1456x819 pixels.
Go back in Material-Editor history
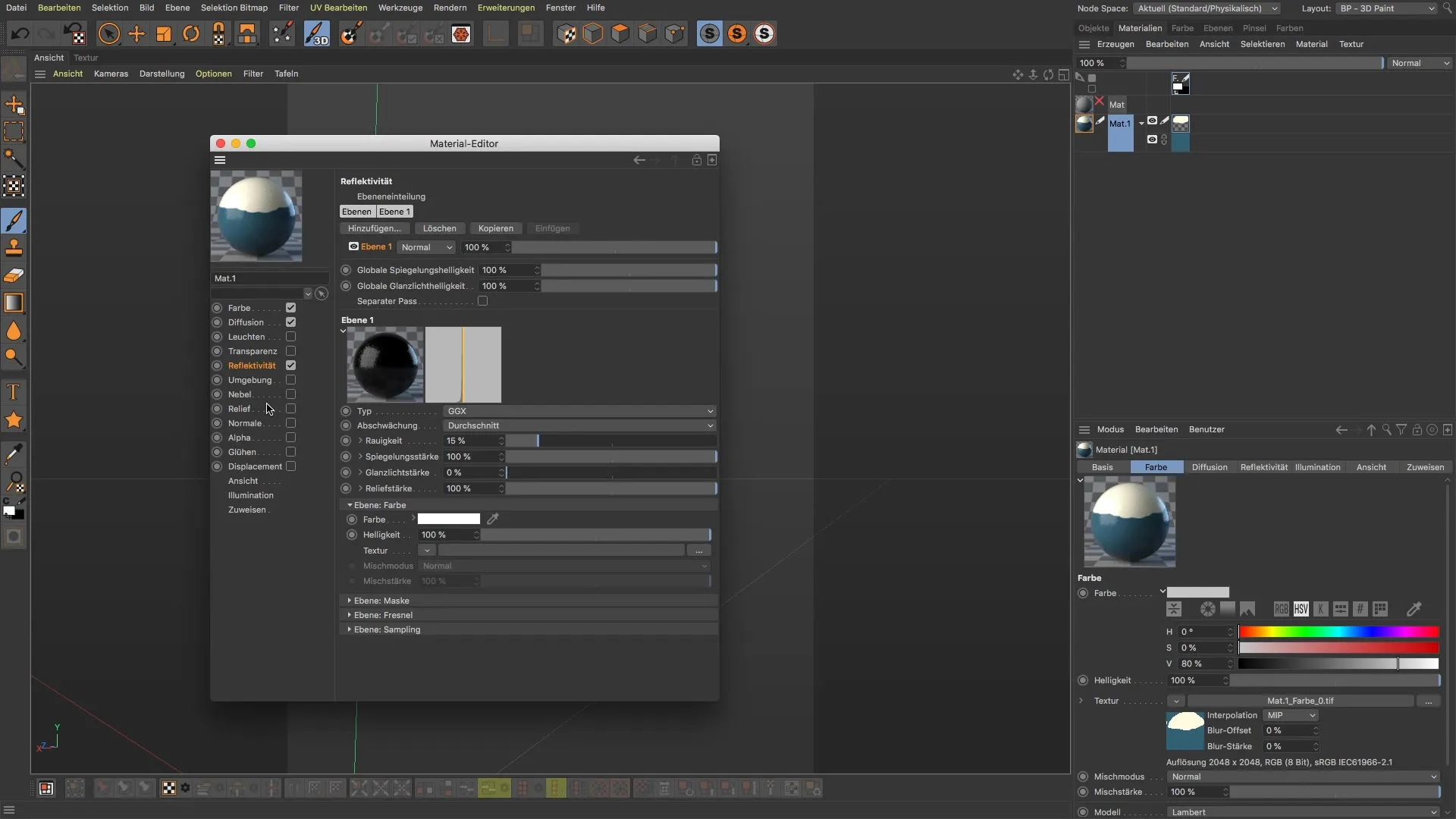tap(639, 160)
